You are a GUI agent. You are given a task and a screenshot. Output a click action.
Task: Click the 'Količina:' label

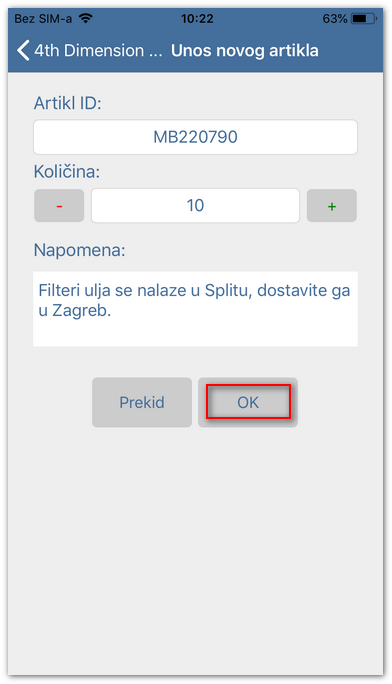[67, 171]
